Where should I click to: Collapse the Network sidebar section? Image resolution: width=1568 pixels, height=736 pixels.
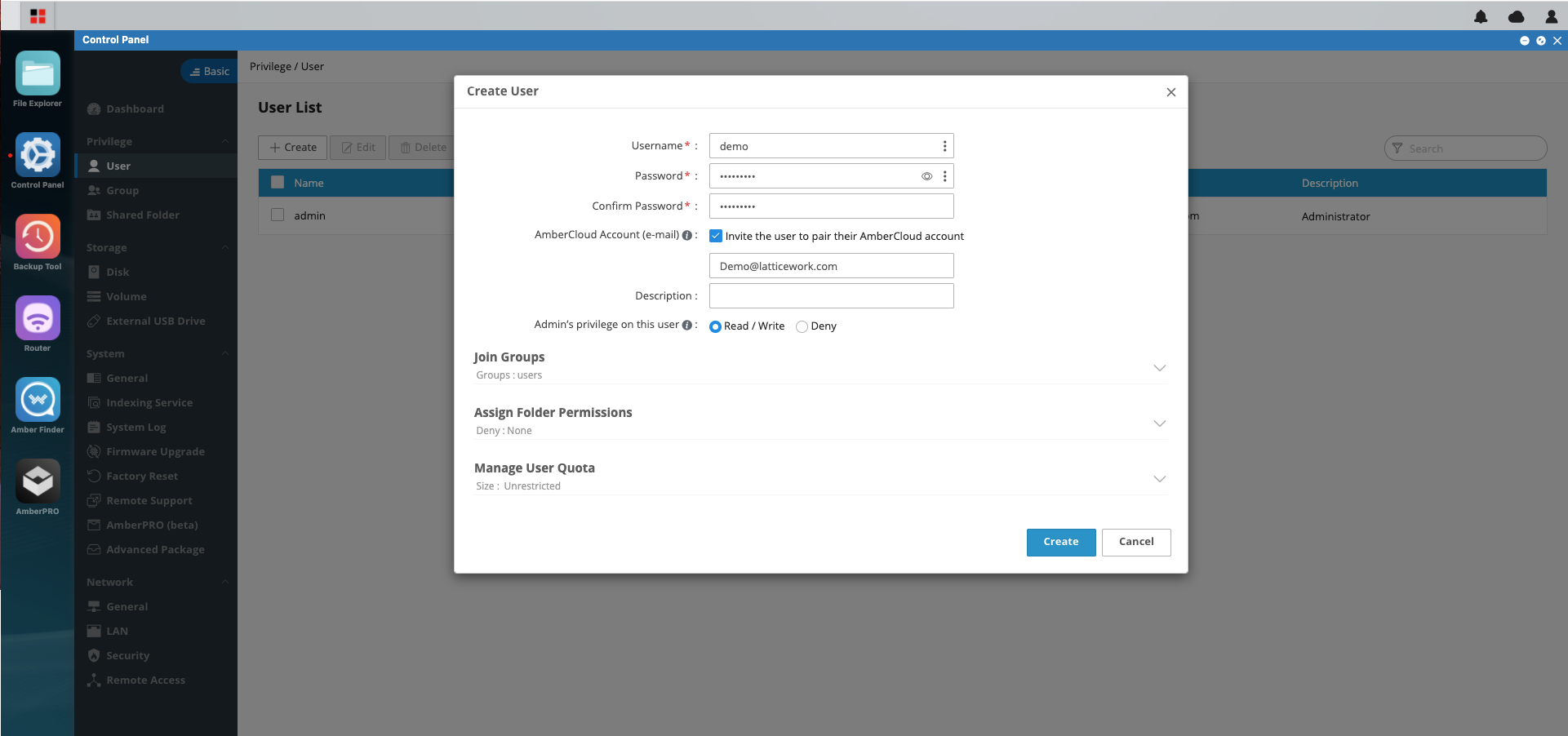pyautogui.click(x=225, y=582)
